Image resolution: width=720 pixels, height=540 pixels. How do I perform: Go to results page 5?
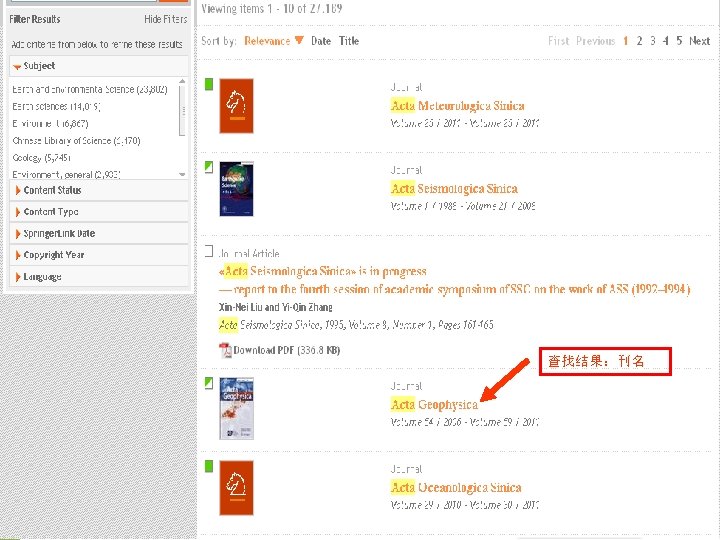point(679,41)
